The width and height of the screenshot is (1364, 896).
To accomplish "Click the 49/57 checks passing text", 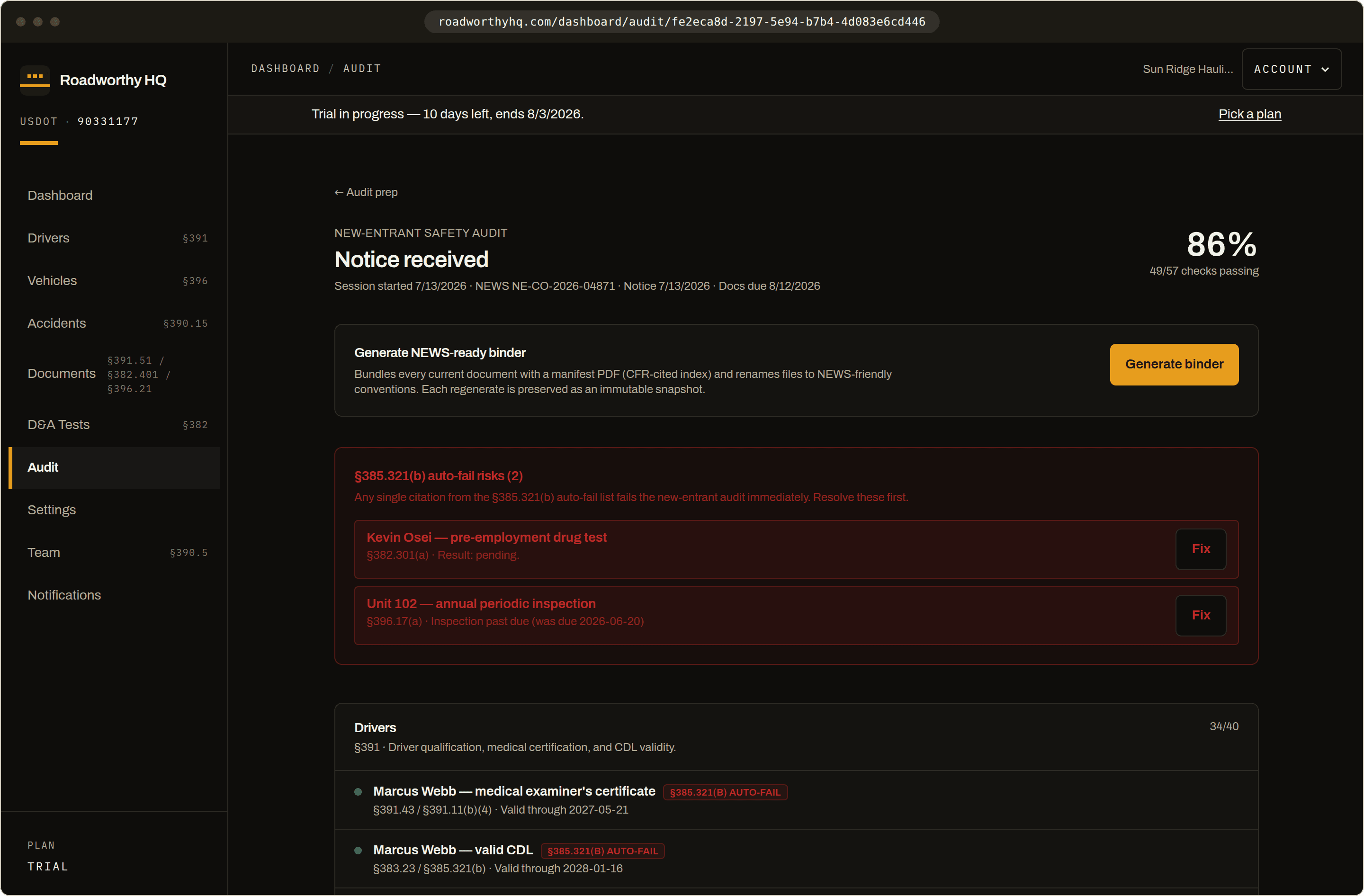I will tap(1203, 271).
